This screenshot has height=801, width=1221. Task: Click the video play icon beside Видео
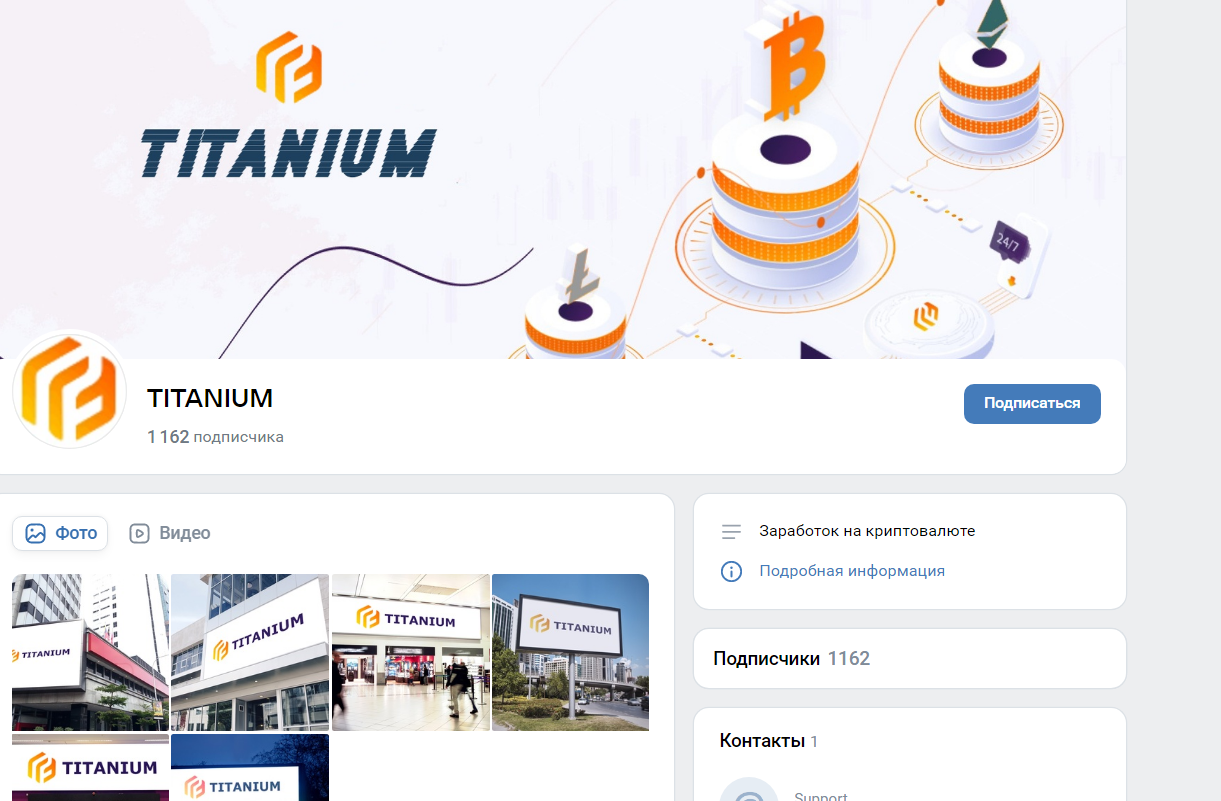tap(140, 533)
